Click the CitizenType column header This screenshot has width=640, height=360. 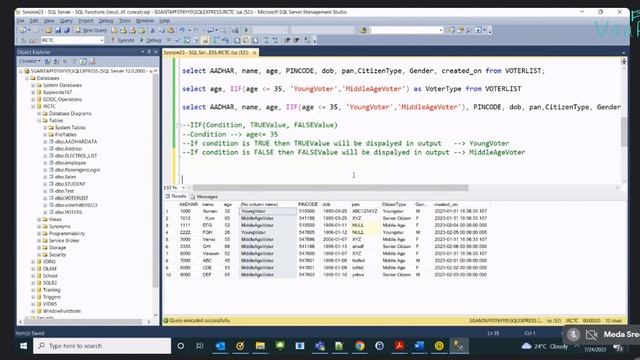point(394,204)
